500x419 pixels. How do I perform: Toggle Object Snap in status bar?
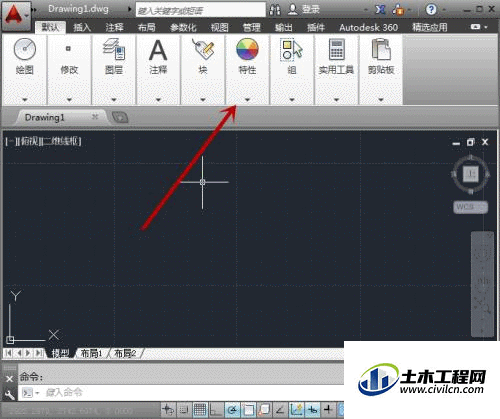248,409
